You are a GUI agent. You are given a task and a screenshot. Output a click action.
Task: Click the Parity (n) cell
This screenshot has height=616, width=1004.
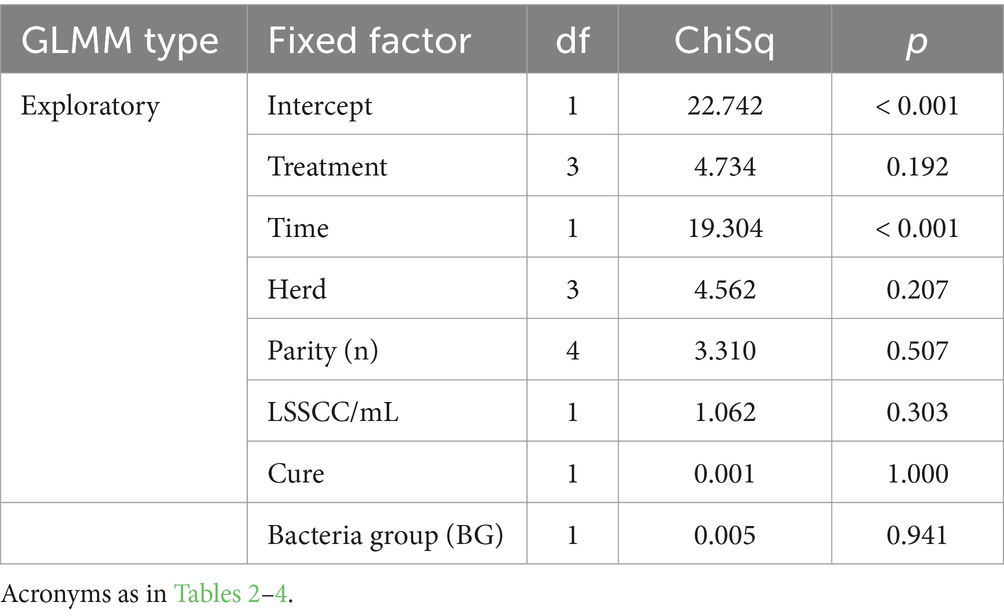pyautogui.click(x=323, y=351)
